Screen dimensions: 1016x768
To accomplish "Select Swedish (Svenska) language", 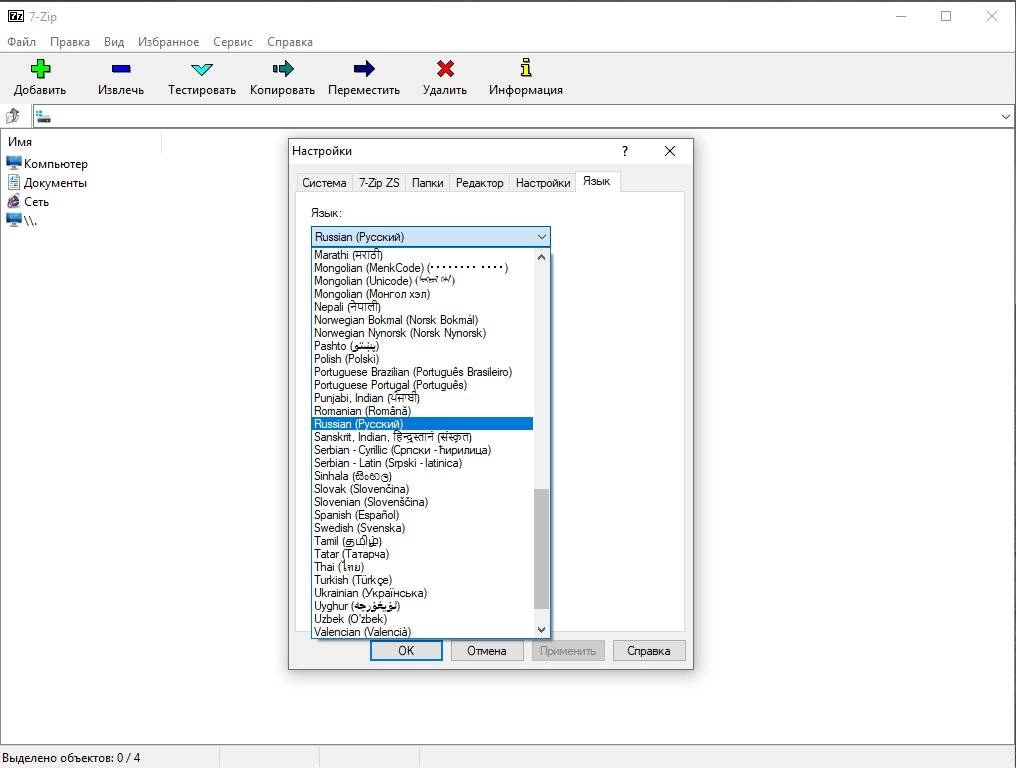I will click(422, 528).
